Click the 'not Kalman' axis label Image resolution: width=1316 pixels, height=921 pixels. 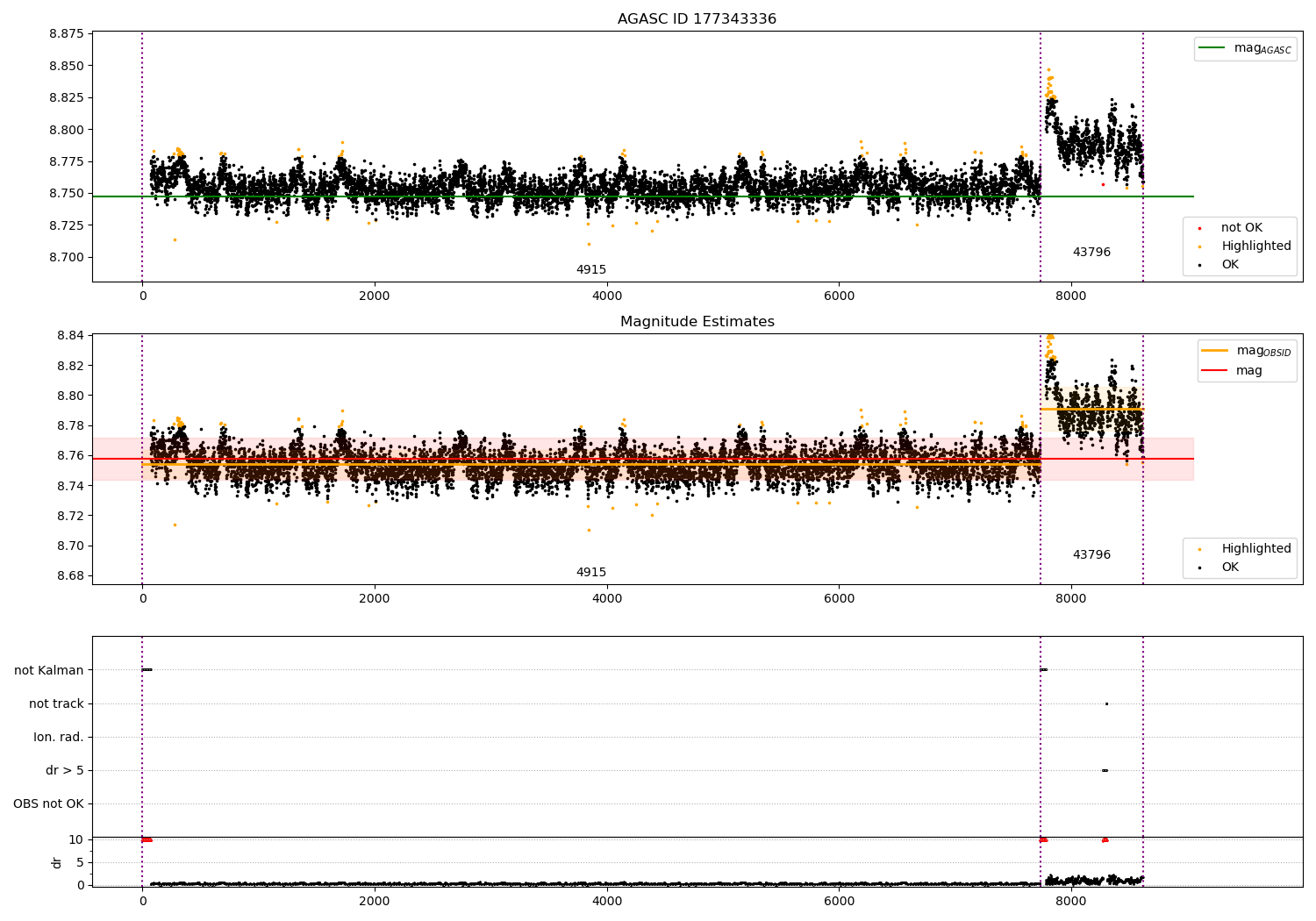pyautogui.click(x=49, y=671)
